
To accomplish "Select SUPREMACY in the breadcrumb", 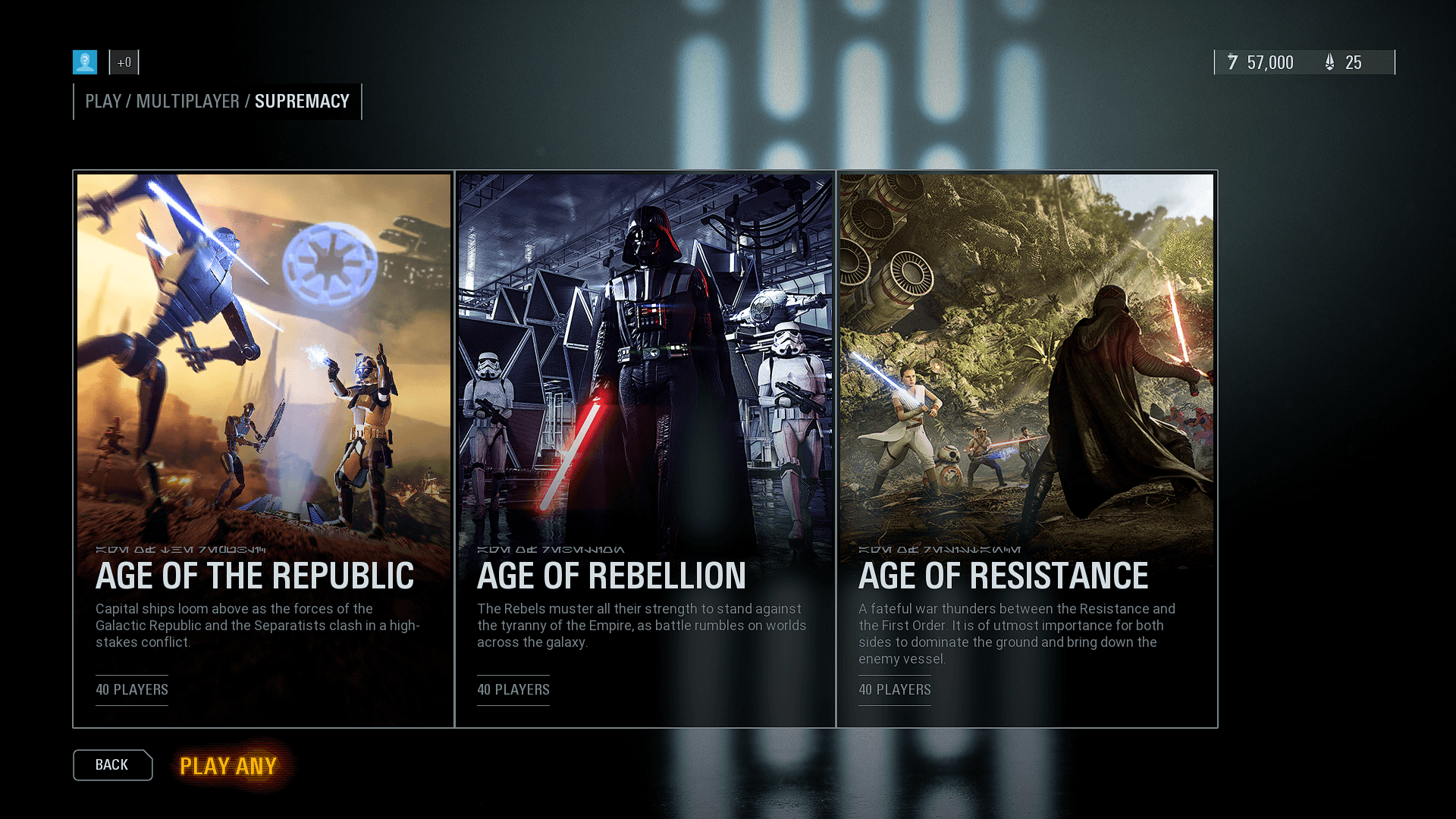I will (302, 102).
